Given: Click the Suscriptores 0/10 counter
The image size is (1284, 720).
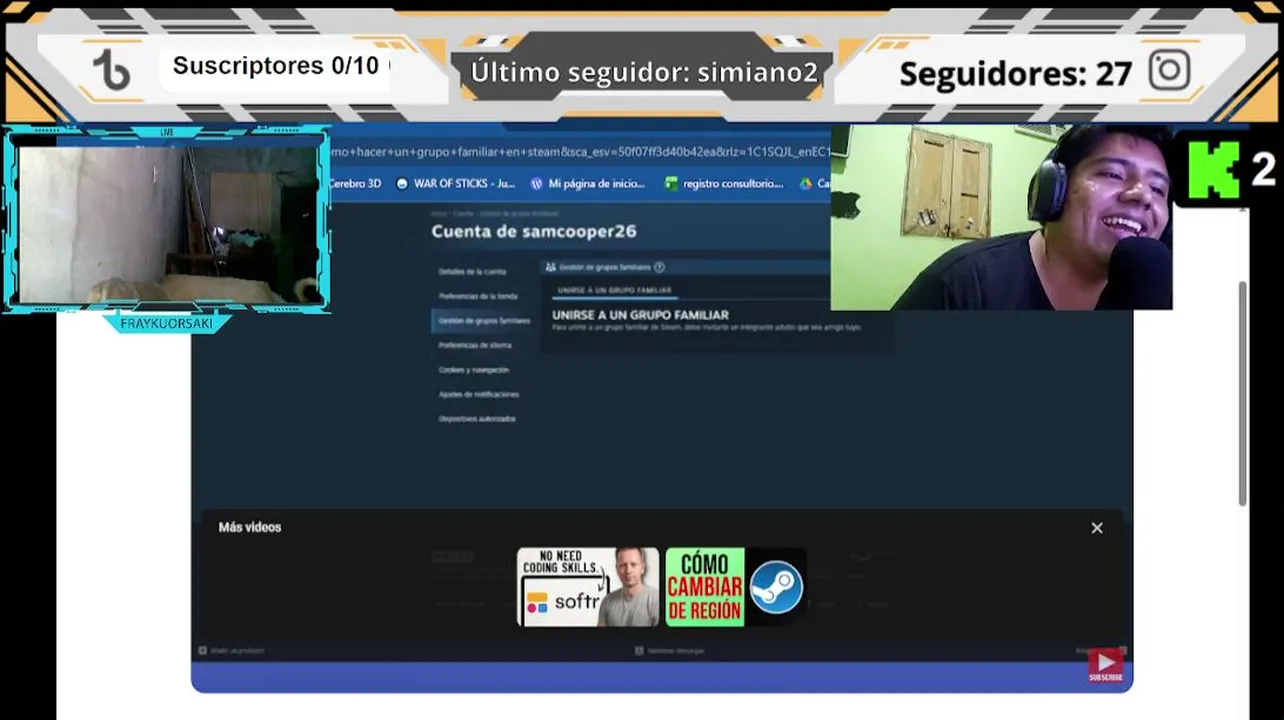Looking at the screenshot, I should (x=276, y=66).
